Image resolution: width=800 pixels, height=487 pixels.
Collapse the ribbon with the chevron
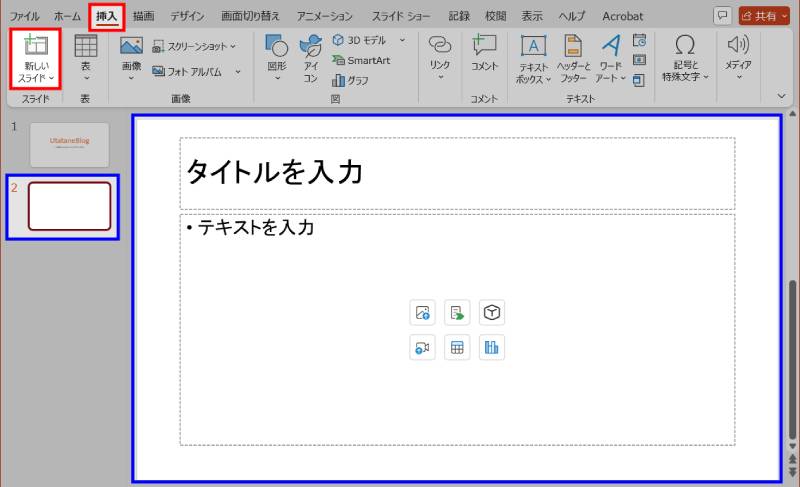click(x=781, y=96)
